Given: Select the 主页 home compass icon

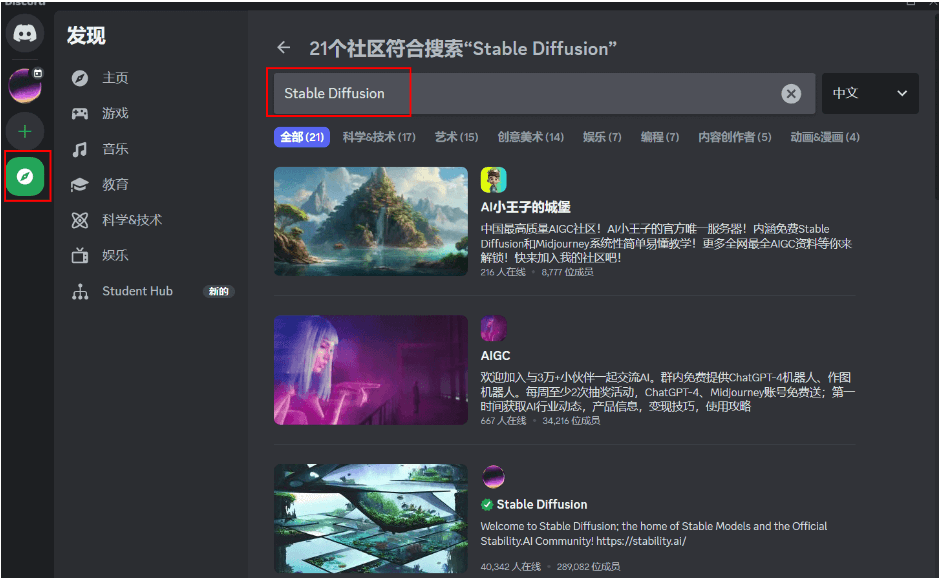Looking at the screenshot, I should (x=80, y=78).
